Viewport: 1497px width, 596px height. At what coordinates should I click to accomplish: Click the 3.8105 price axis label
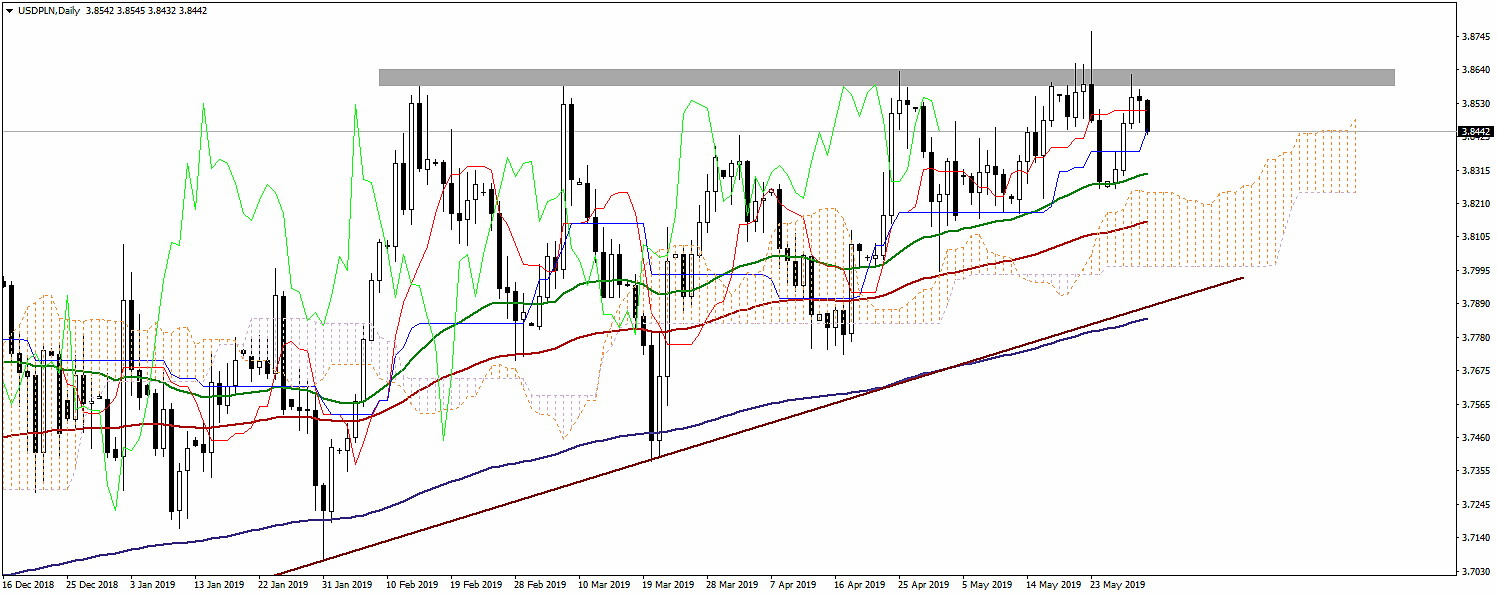(x=1476, y=237)
